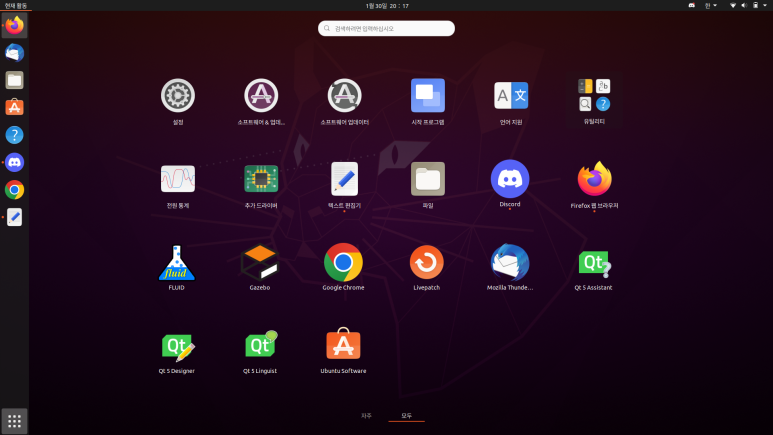Launch Discord from app grid
The height and width of the screenshot is (435, 773).
510,179
